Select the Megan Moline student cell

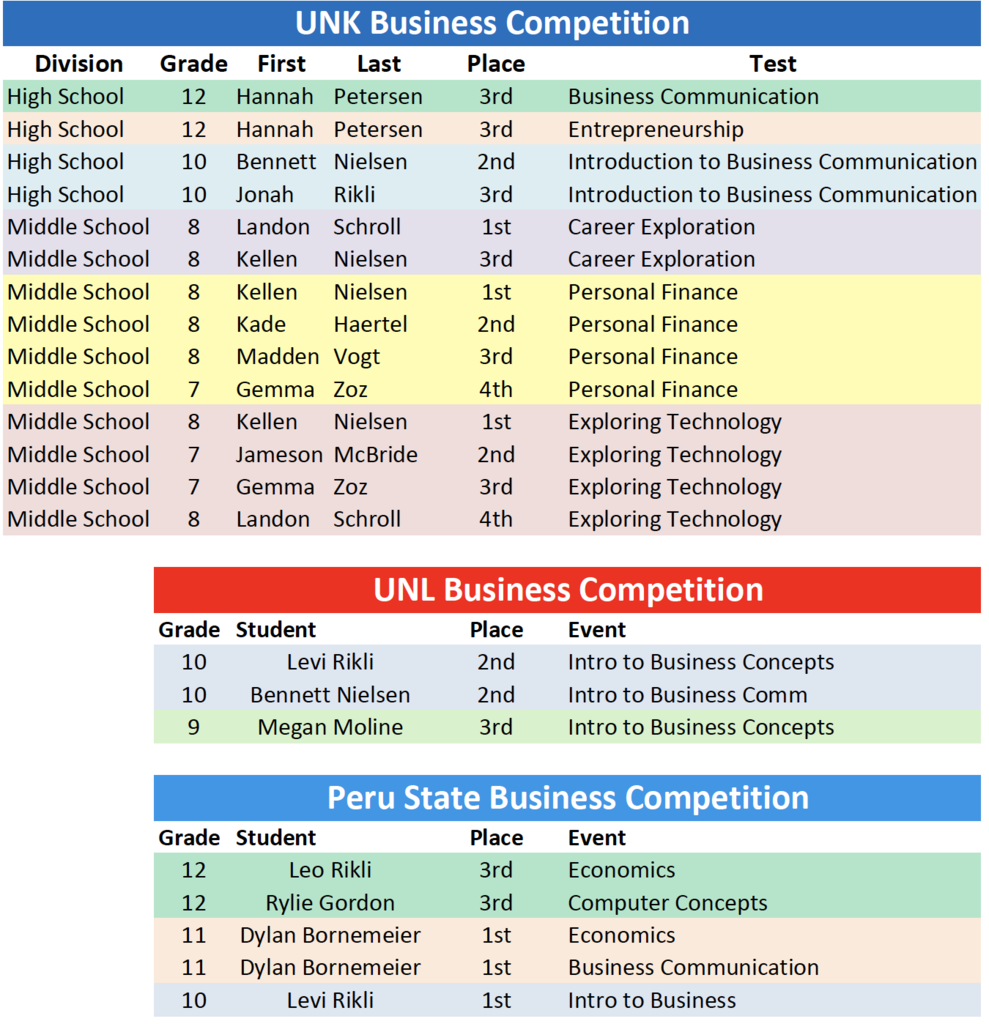tap(330, 727)
